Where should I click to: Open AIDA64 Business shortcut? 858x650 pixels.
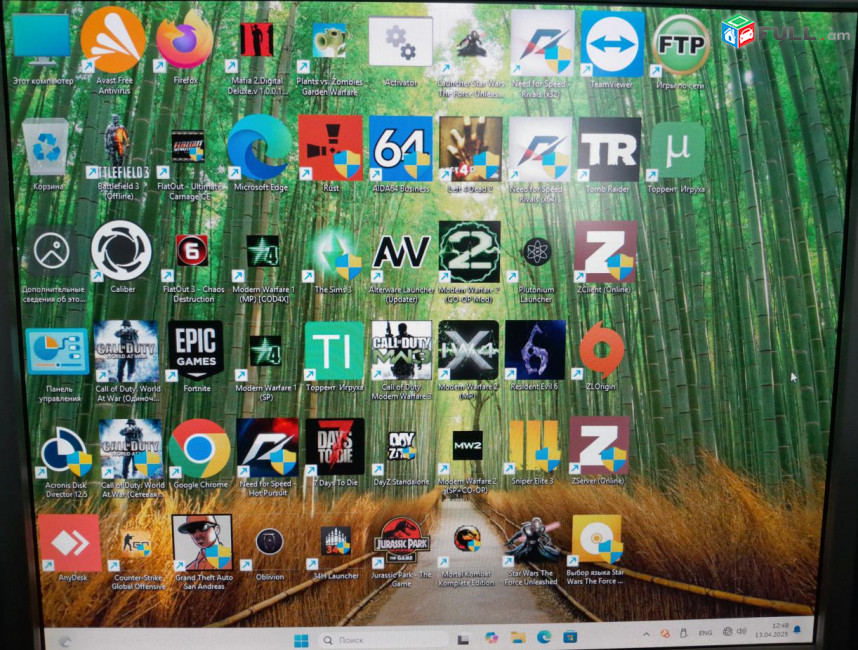pos(401,148)
